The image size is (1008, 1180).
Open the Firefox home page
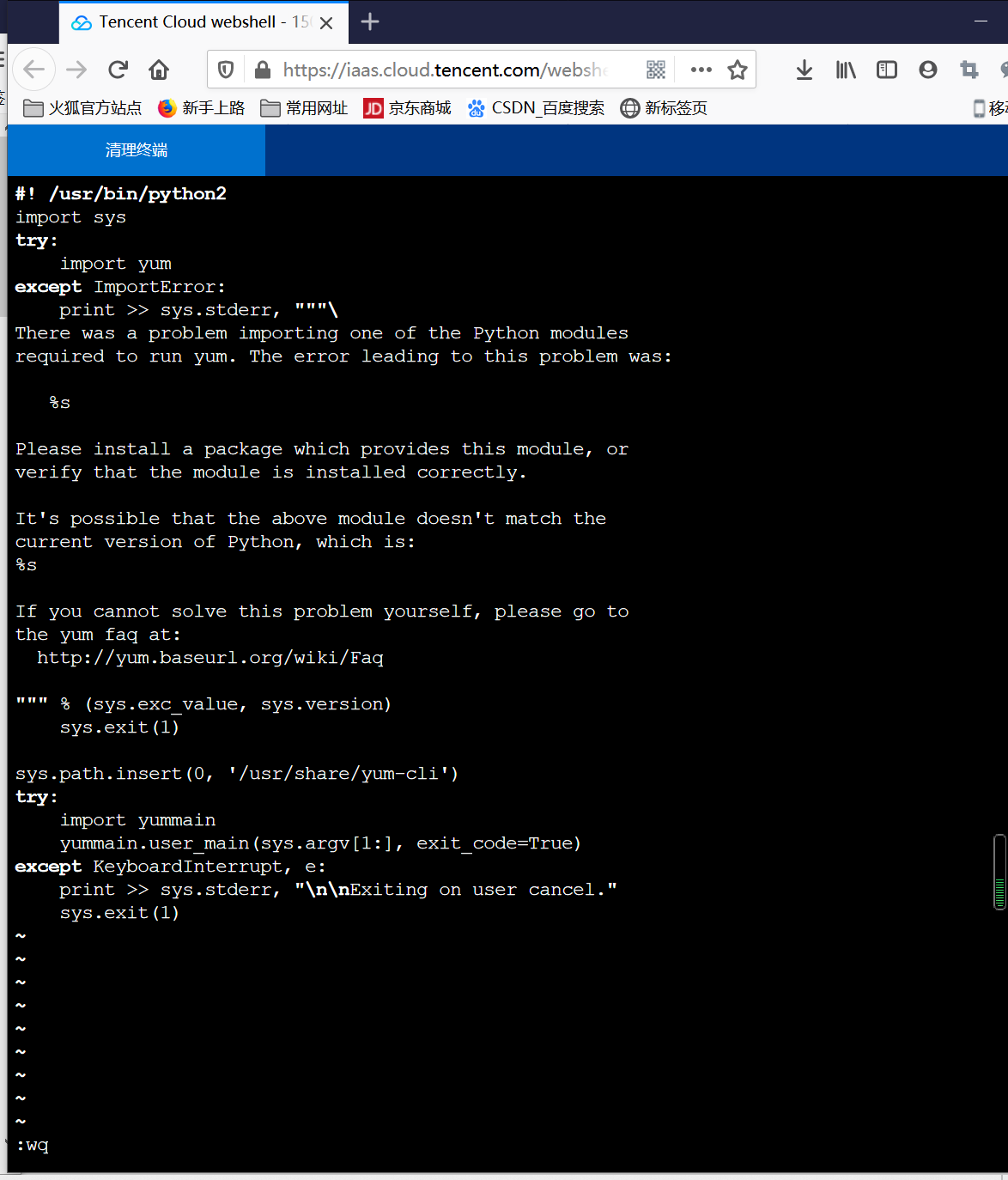tap(159, 70)
